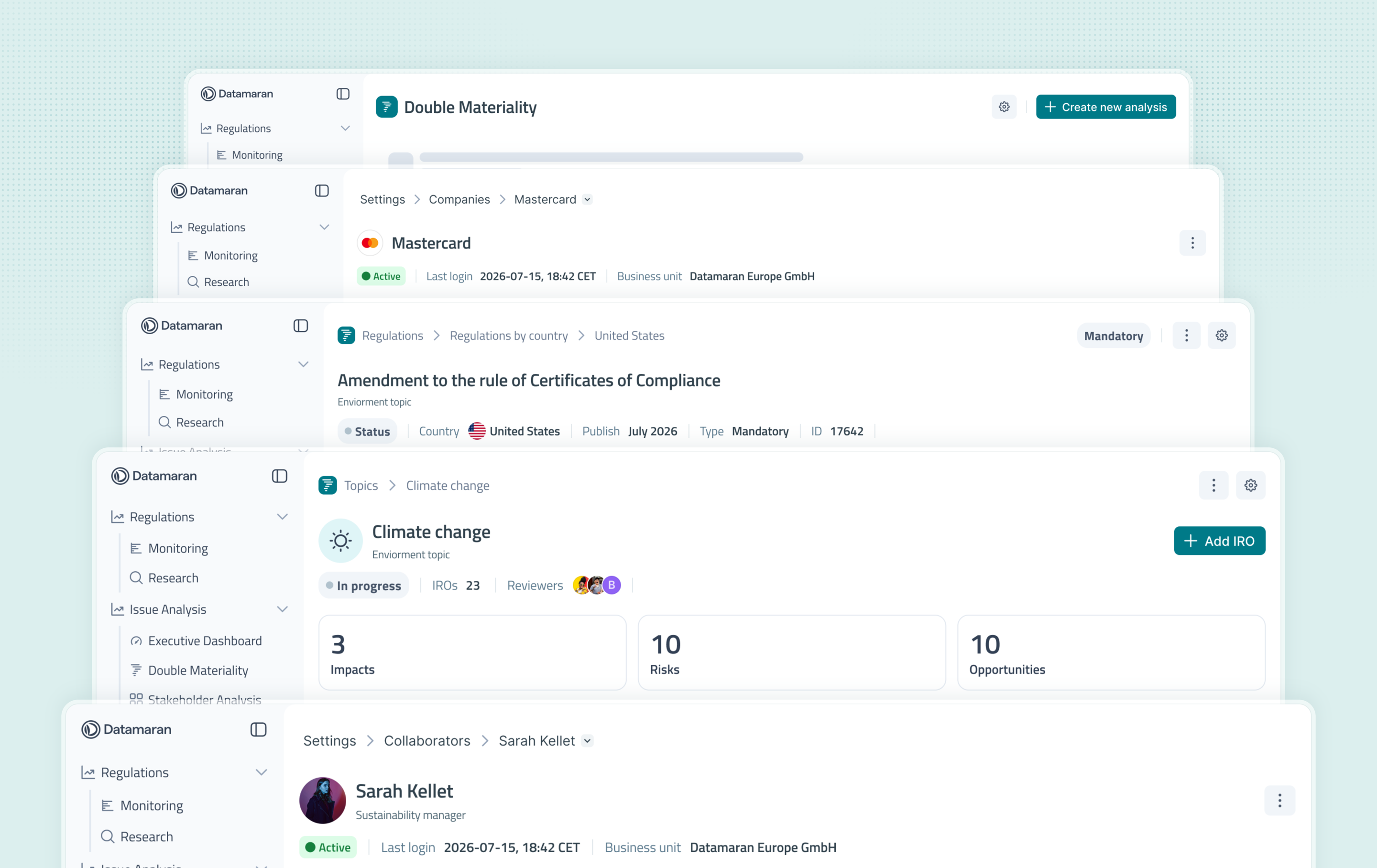Open three-dot menu for Mastercard company
1377x868 pixels.
1192,243
